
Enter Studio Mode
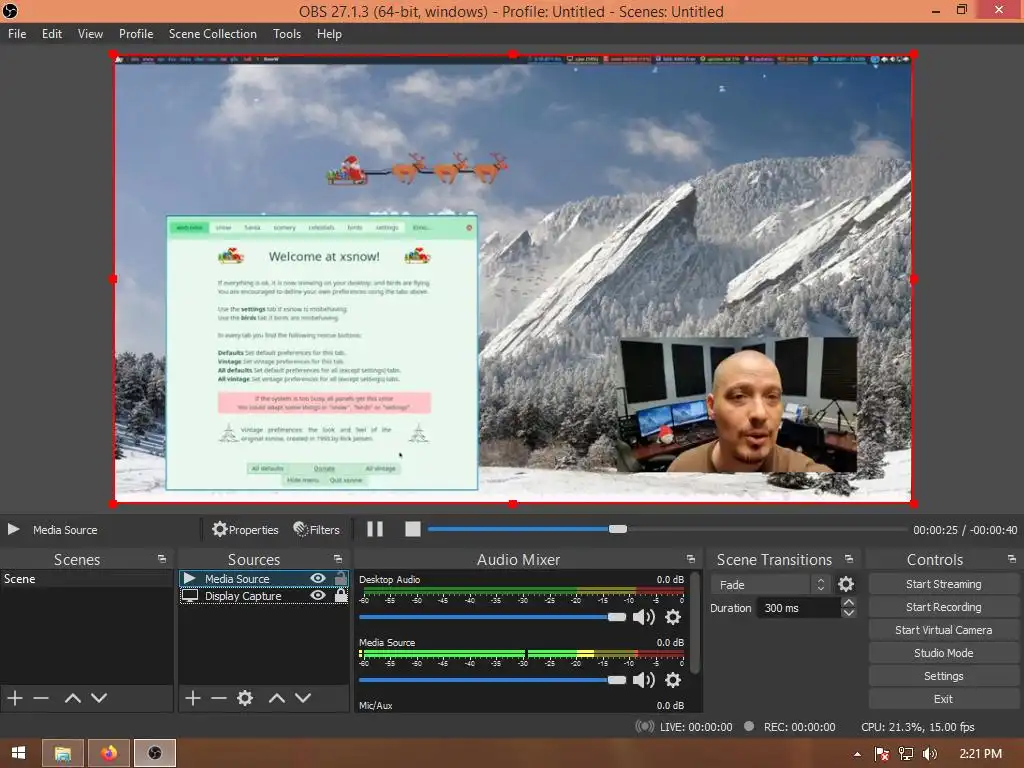click(x=944, y=653)
